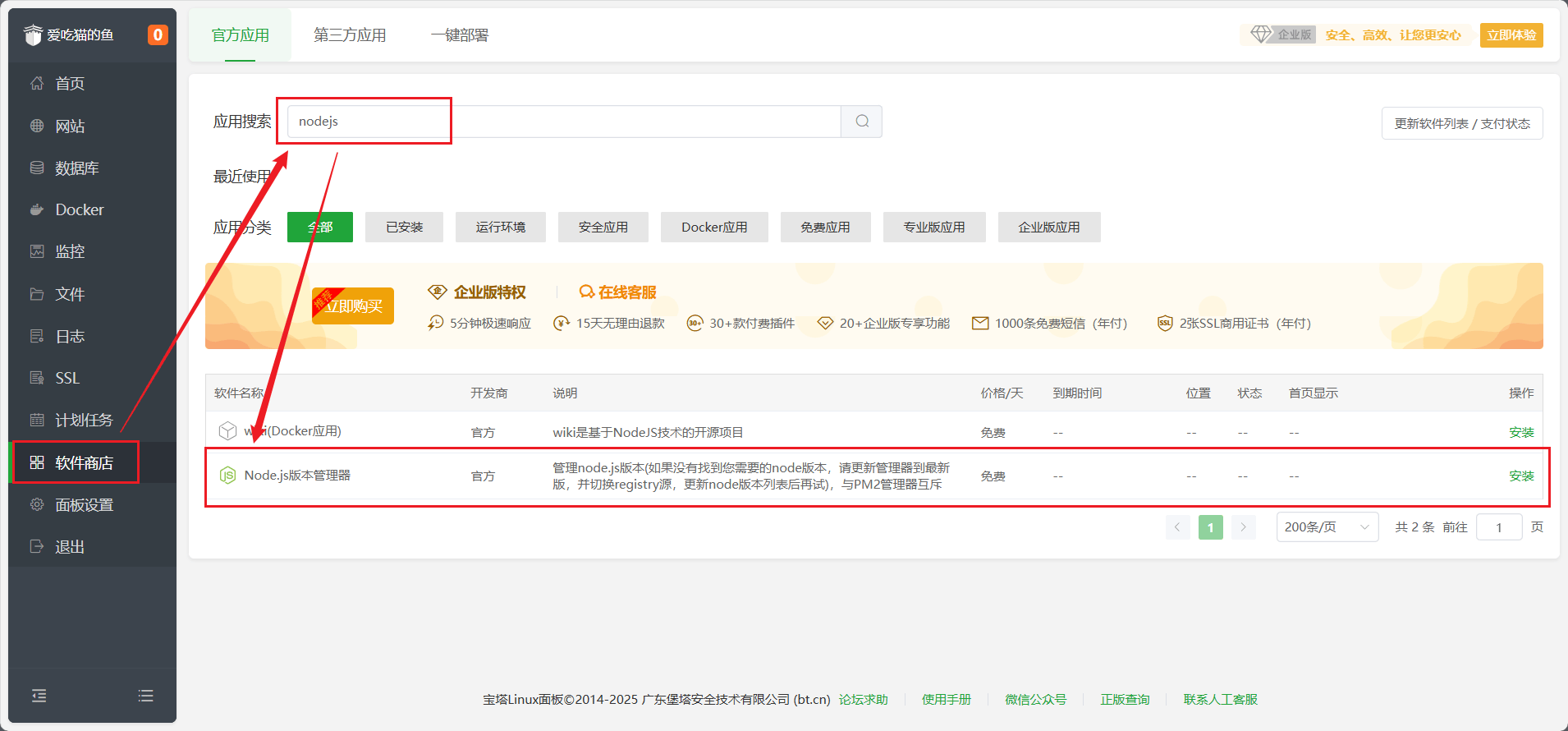Image resolution: width=1568 pixels, height=731 pixels.
Task: Click the Node.js version manager icon
Action: [227, 476]
